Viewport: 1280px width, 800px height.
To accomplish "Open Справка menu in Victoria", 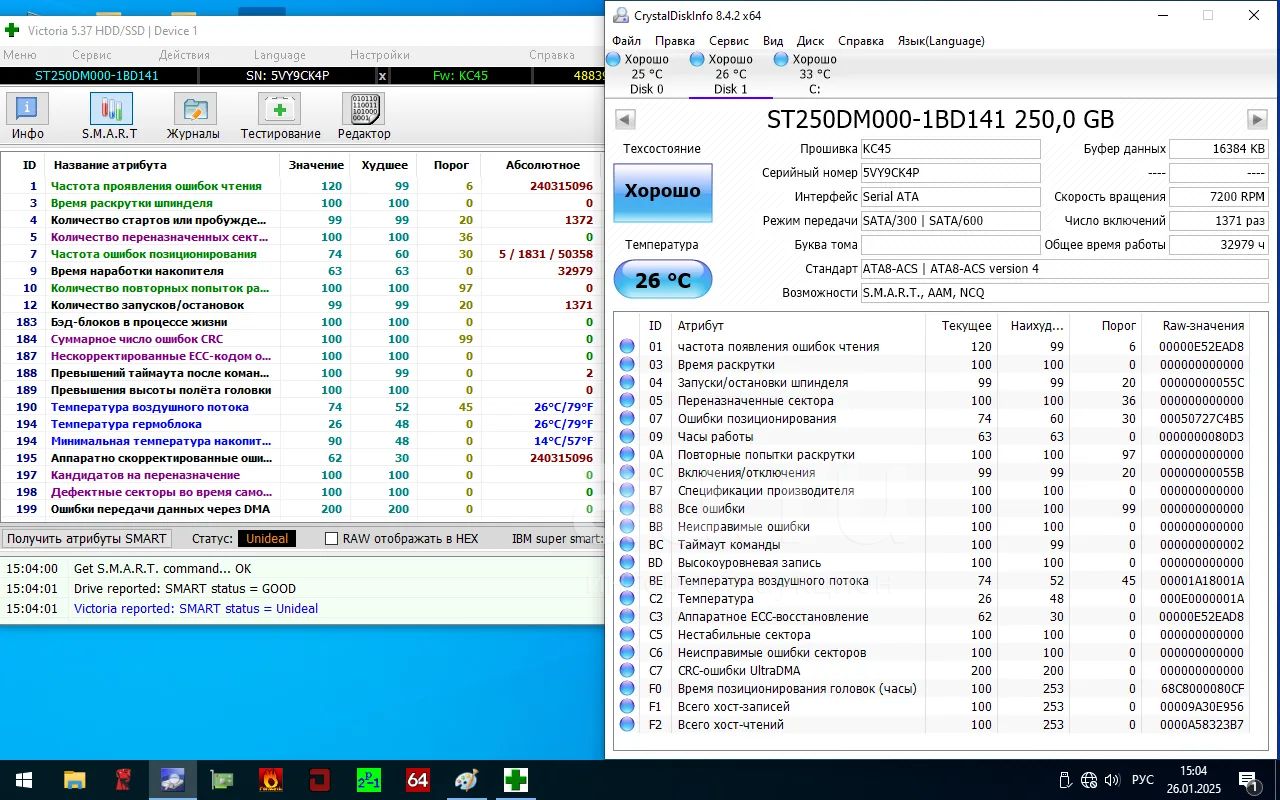I will tap(552, 55).
